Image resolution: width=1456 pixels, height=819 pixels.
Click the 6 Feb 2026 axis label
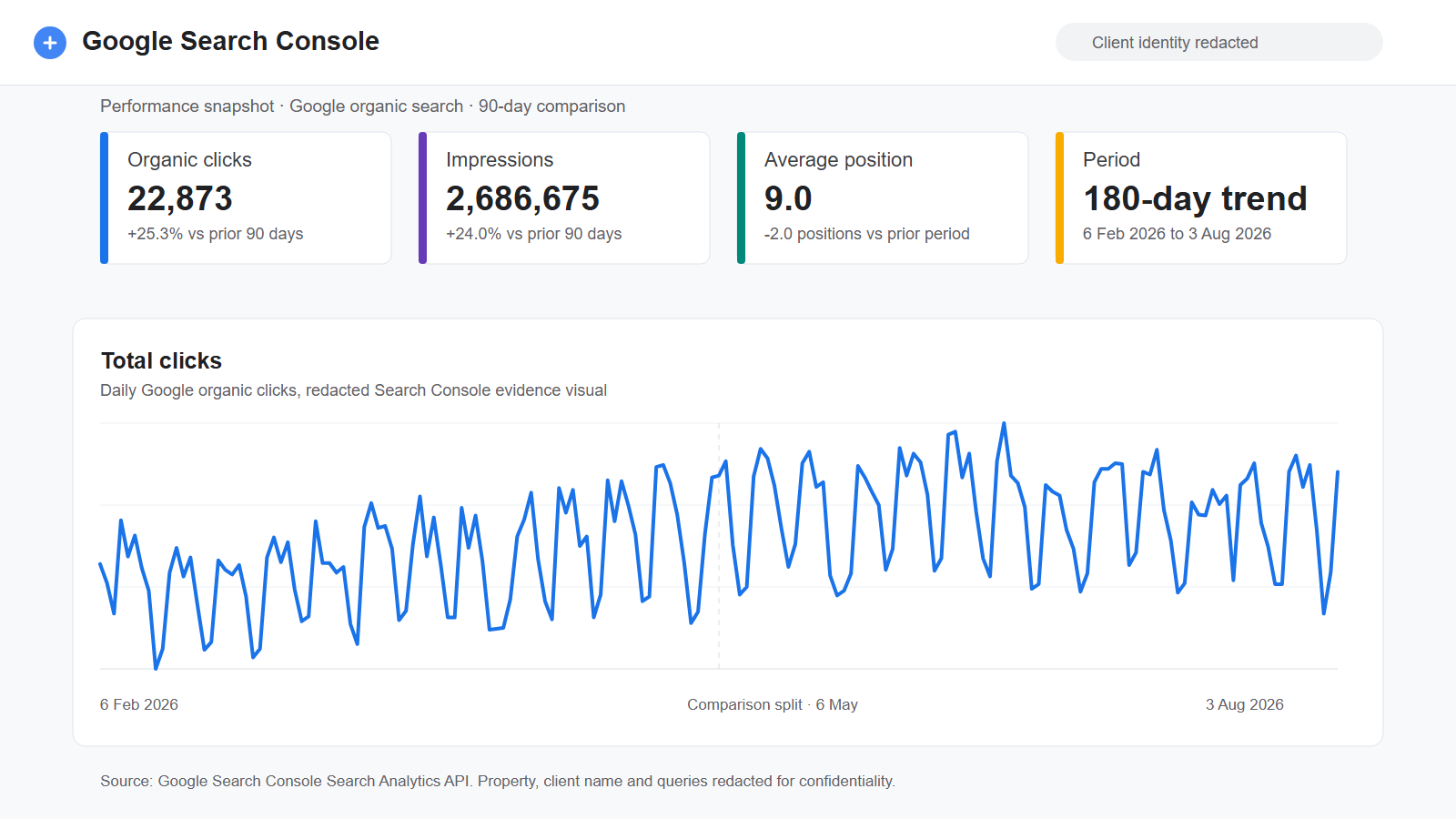click(139, 704)
